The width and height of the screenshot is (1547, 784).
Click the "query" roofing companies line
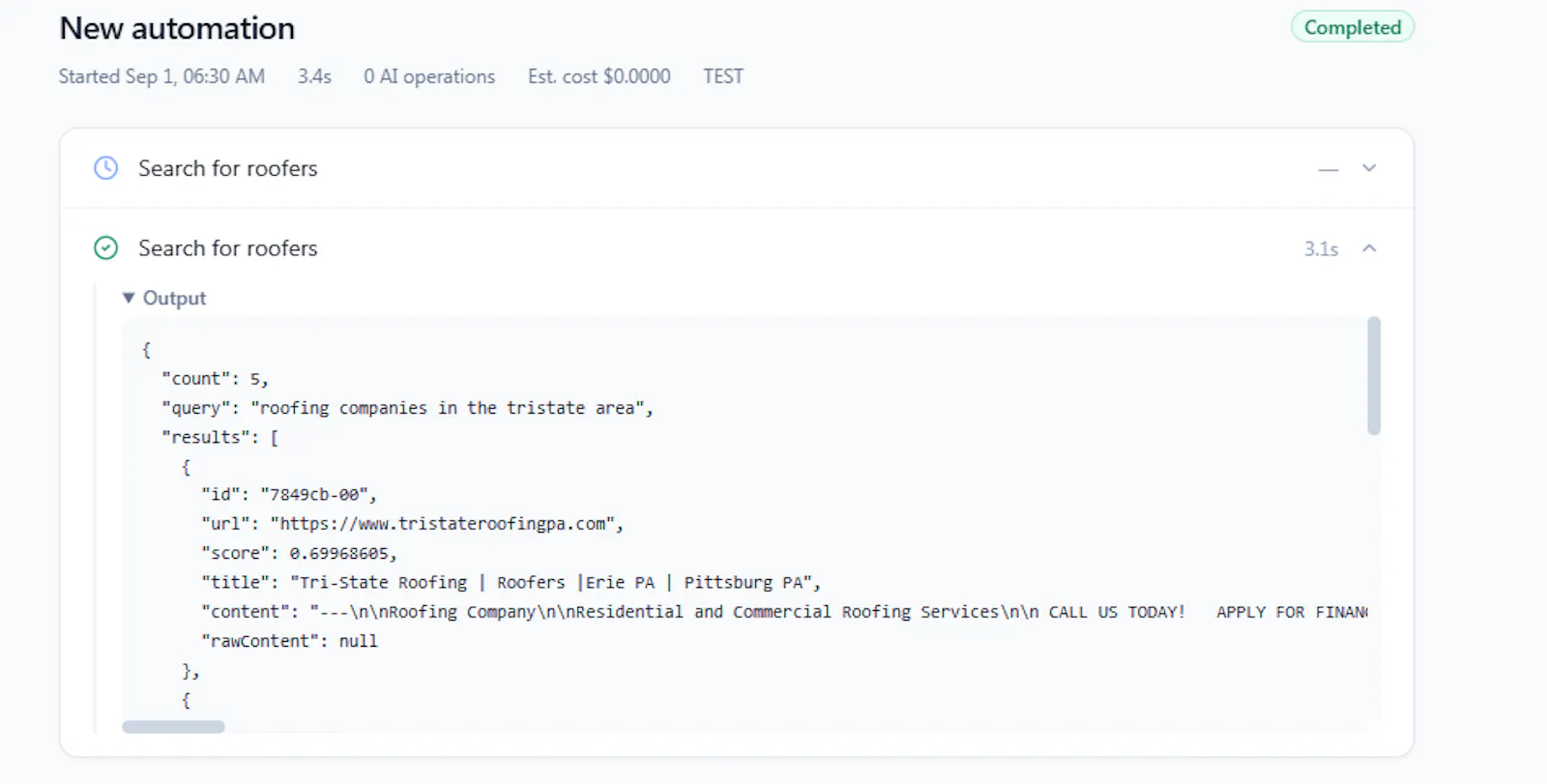click(x=407, y=408)
